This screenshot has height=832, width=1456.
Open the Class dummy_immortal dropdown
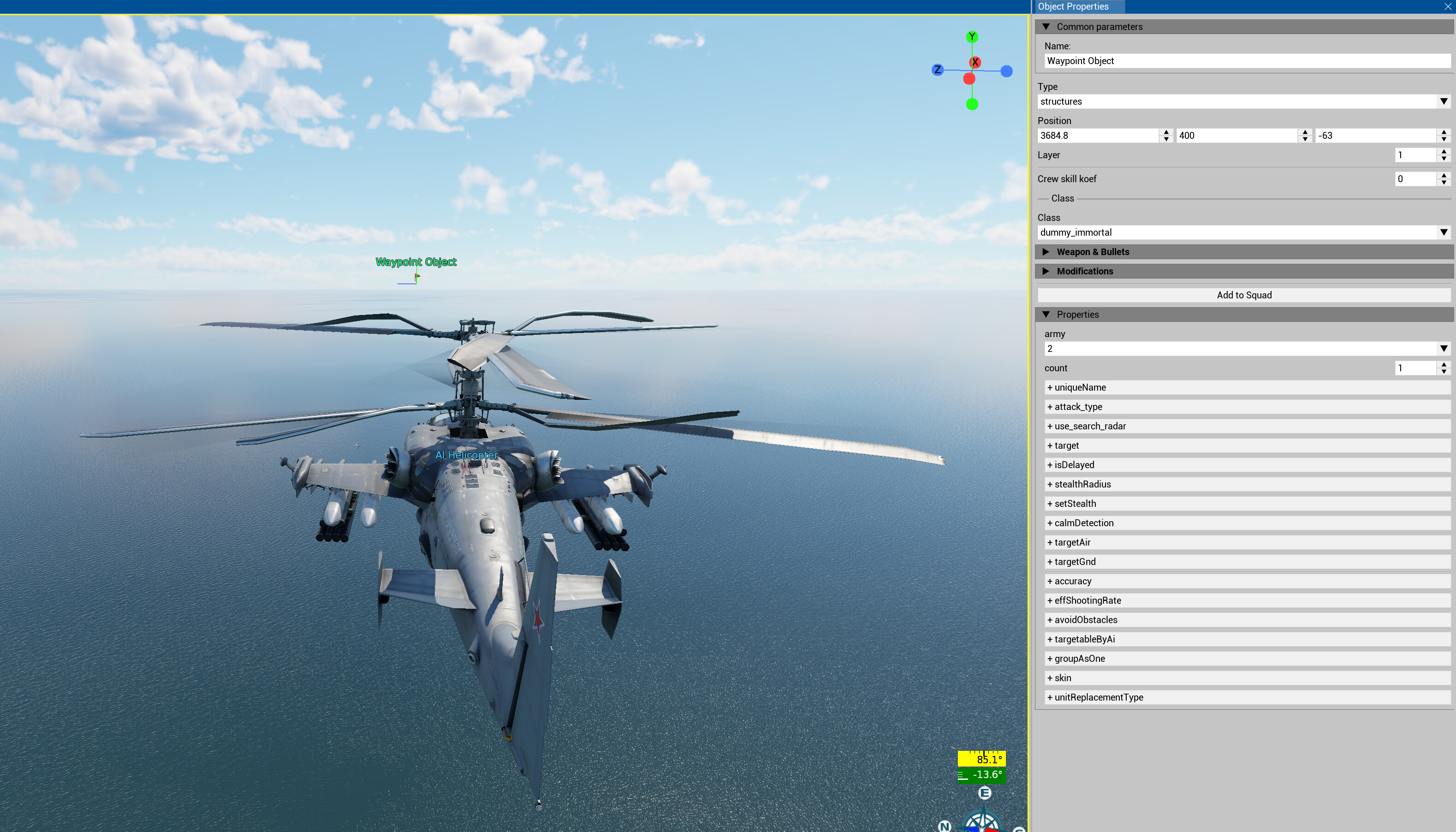(1444, 232)
